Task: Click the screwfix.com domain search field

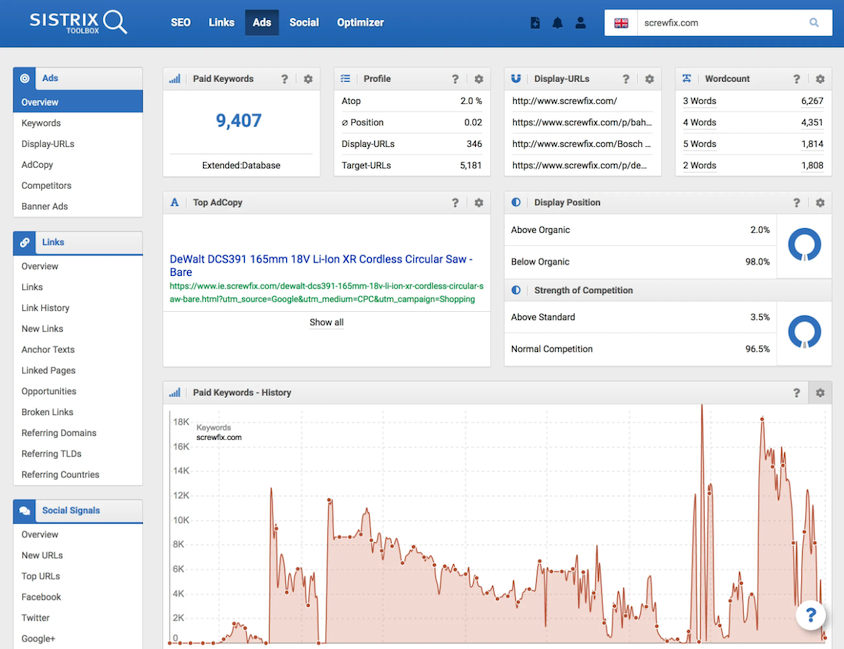Action: click(720, 23)
